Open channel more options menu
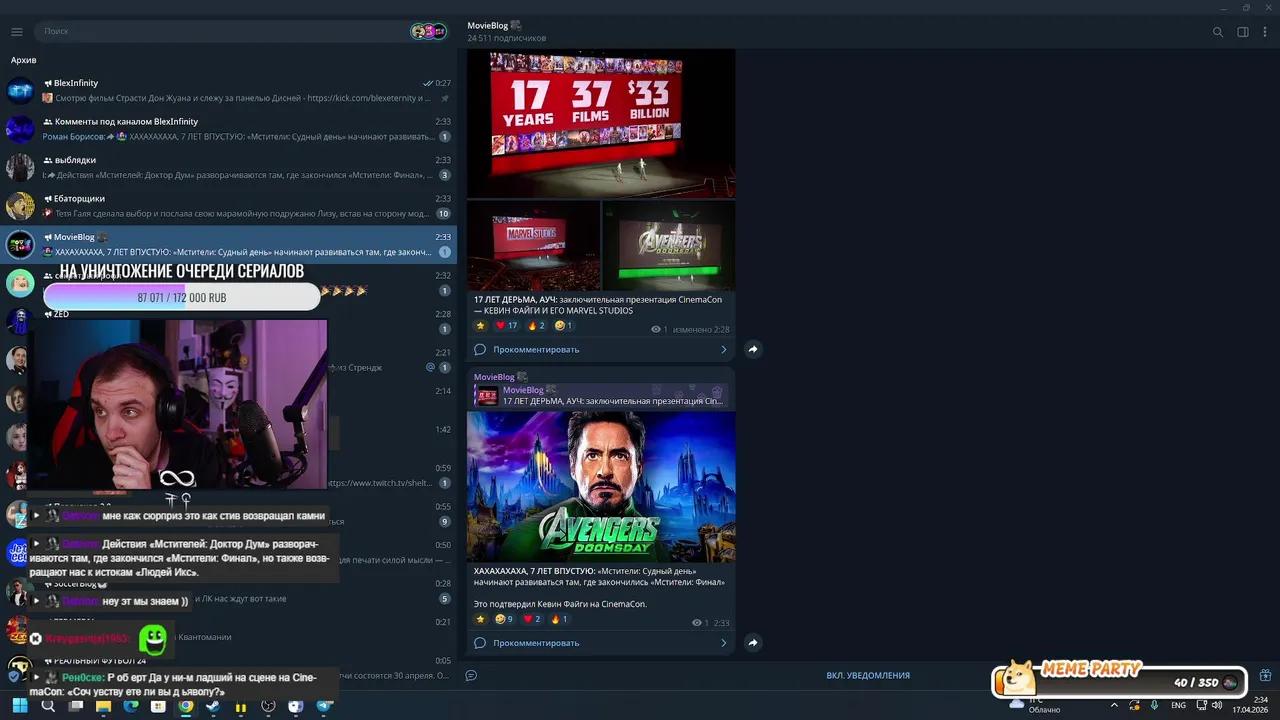This screenshot has width=1280, height=720. (1265, 32)
